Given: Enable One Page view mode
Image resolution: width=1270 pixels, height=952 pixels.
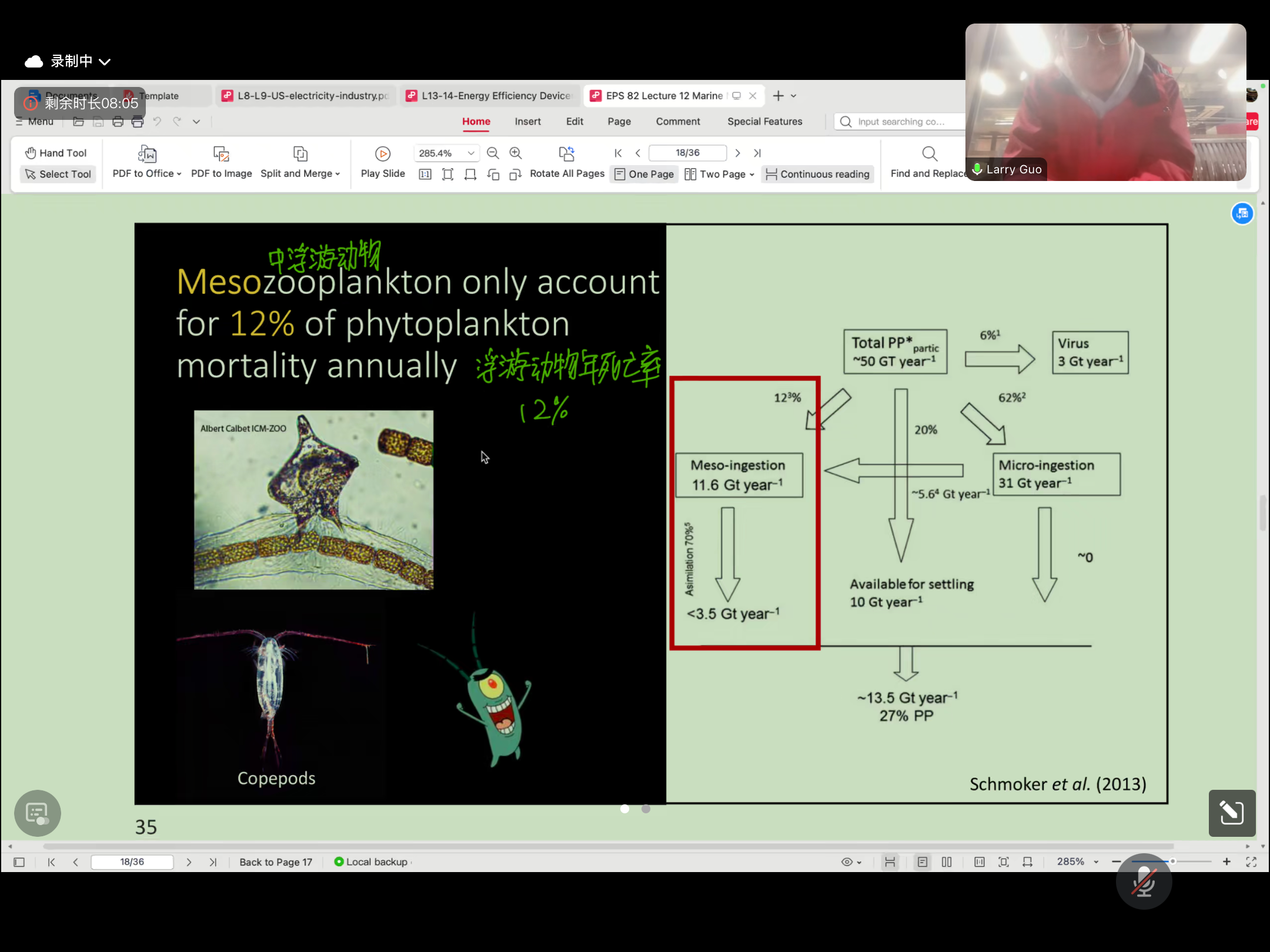Looking at the screenshot, I should (x=644, y=174).
